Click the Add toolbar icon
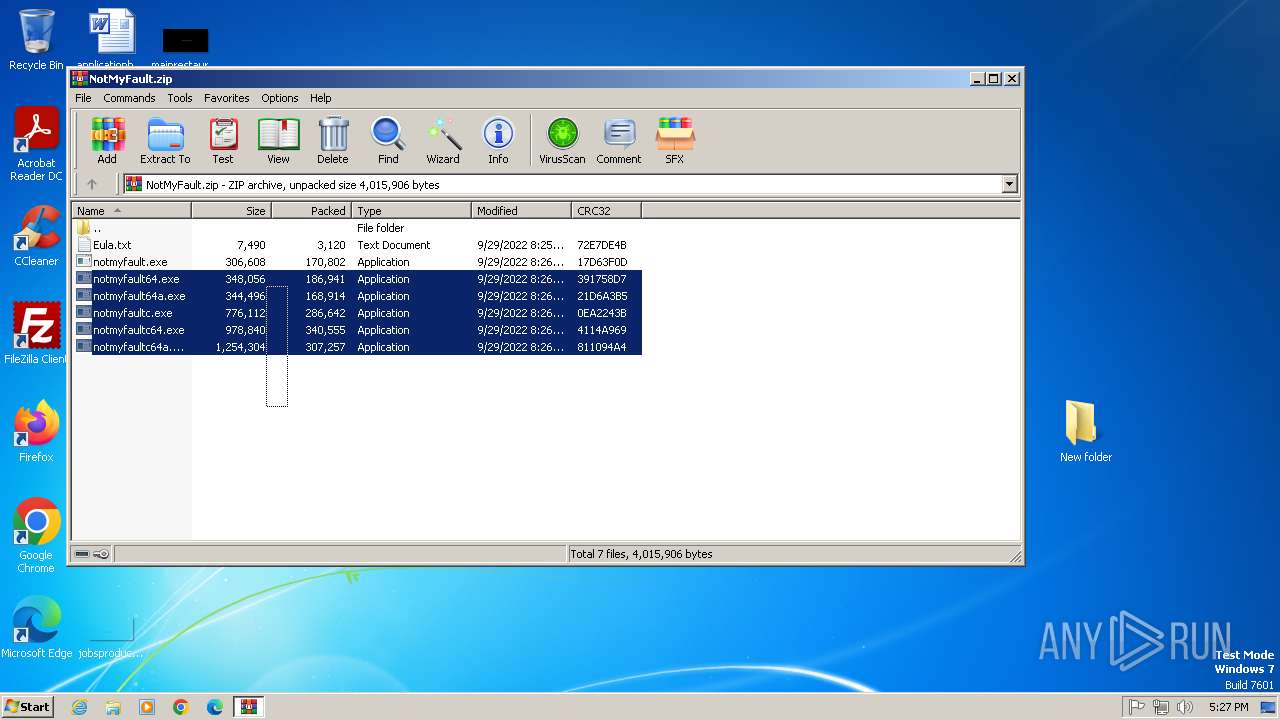The width and height of the screenshot is (1280, 720). [x=107, y=141]
